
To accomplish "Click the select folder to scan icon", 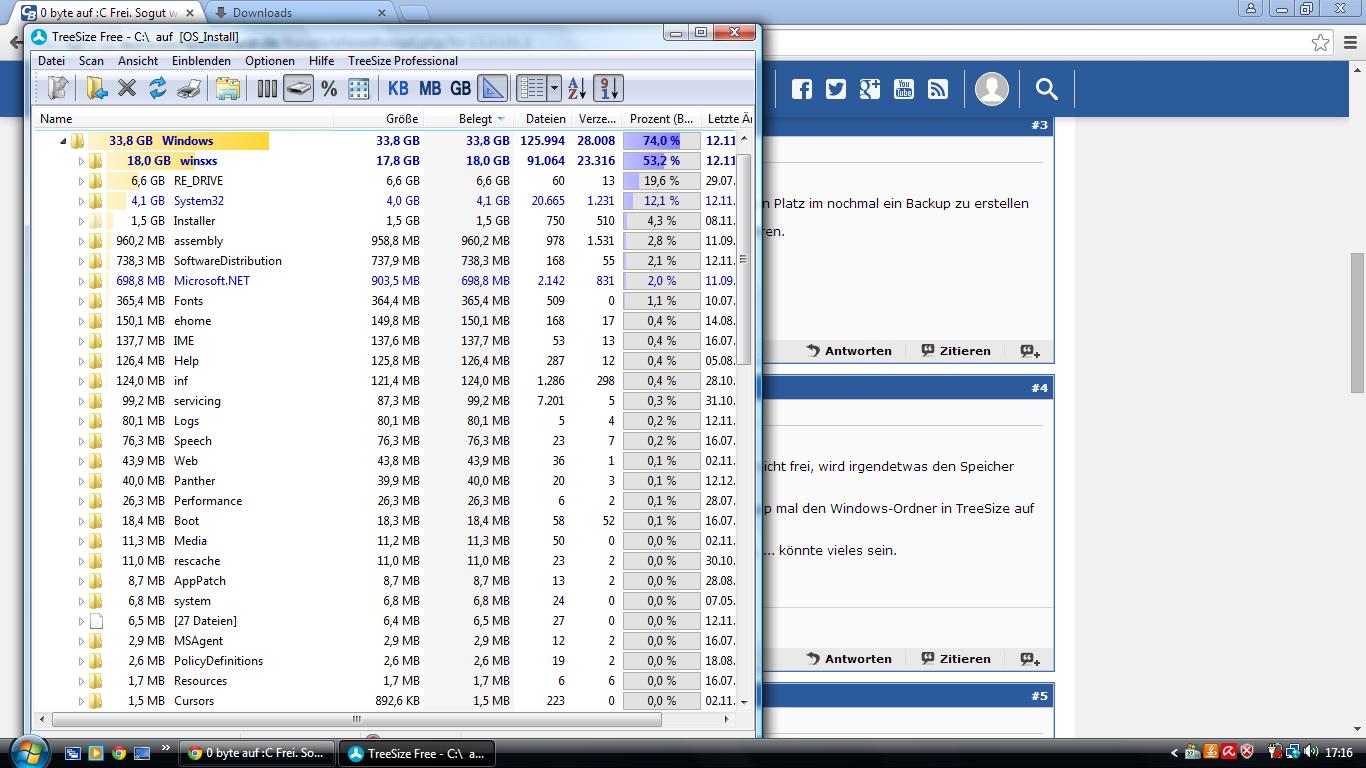I will (96, 88).
